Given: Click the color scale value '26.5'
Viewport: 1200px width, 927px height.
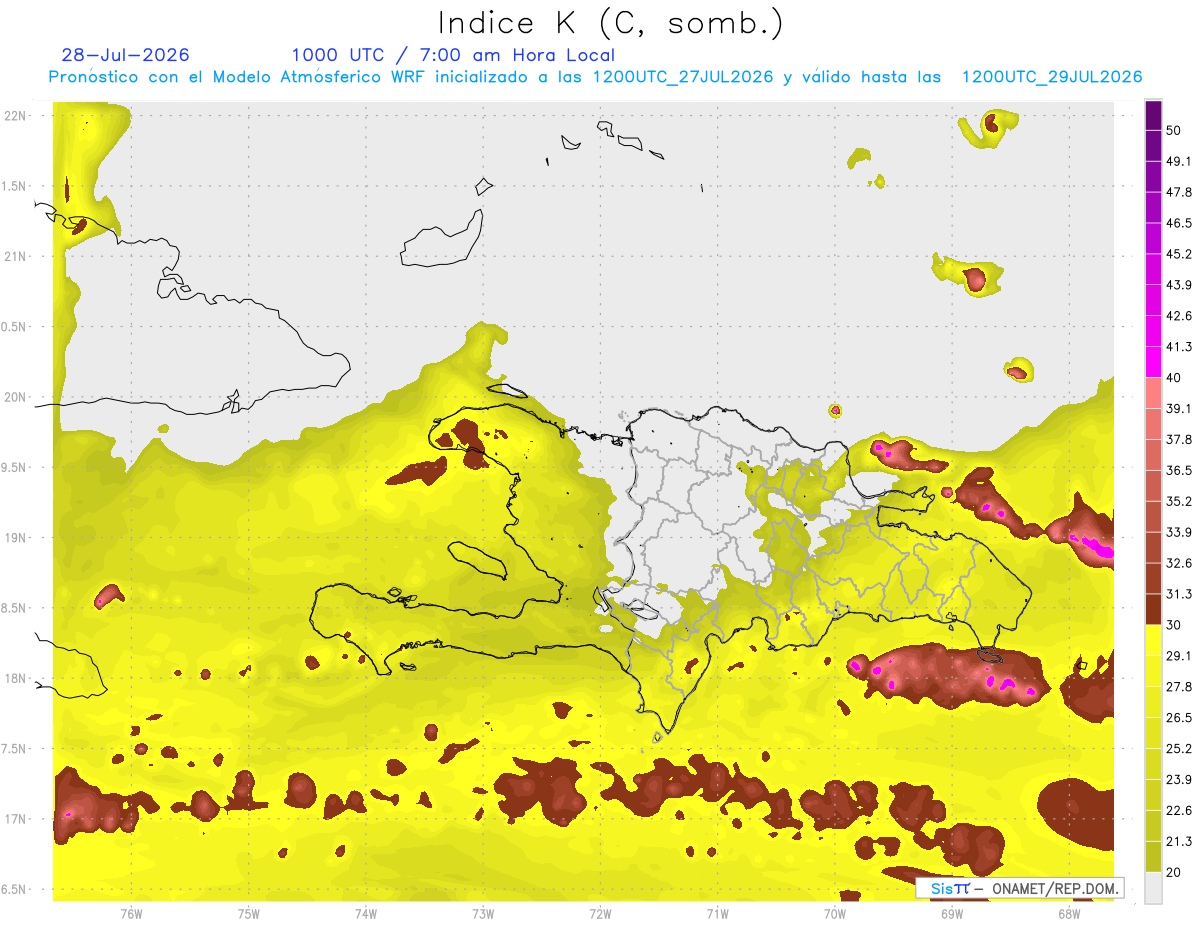Looking at the screenshot, I should [x=1179, y=718].
